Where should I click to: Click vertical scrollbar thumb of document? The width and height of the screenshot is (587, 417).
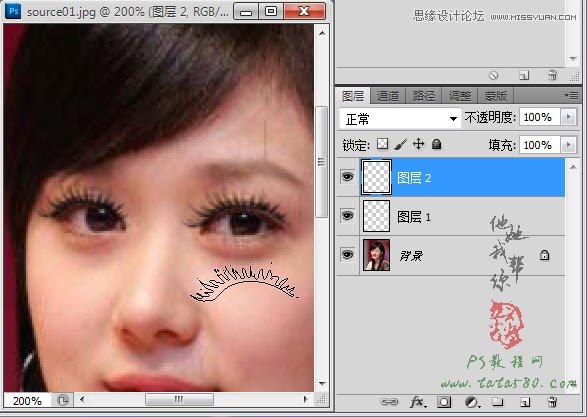pos(321,162)
